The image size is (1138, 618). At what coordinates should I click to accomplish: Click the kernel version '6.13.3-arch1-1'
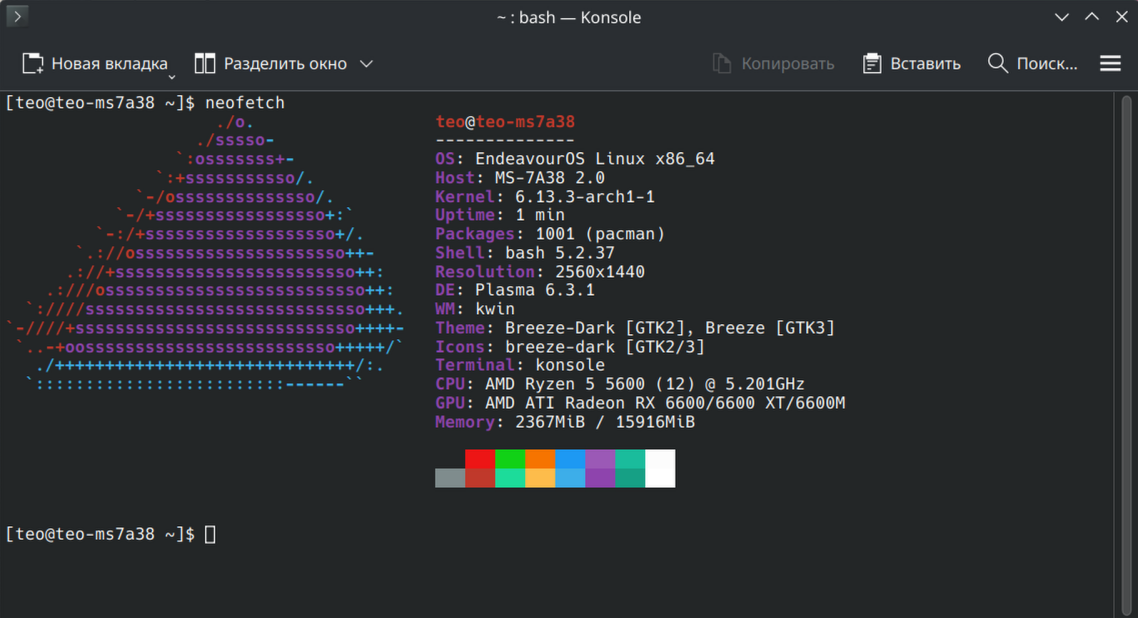point(585,197)
